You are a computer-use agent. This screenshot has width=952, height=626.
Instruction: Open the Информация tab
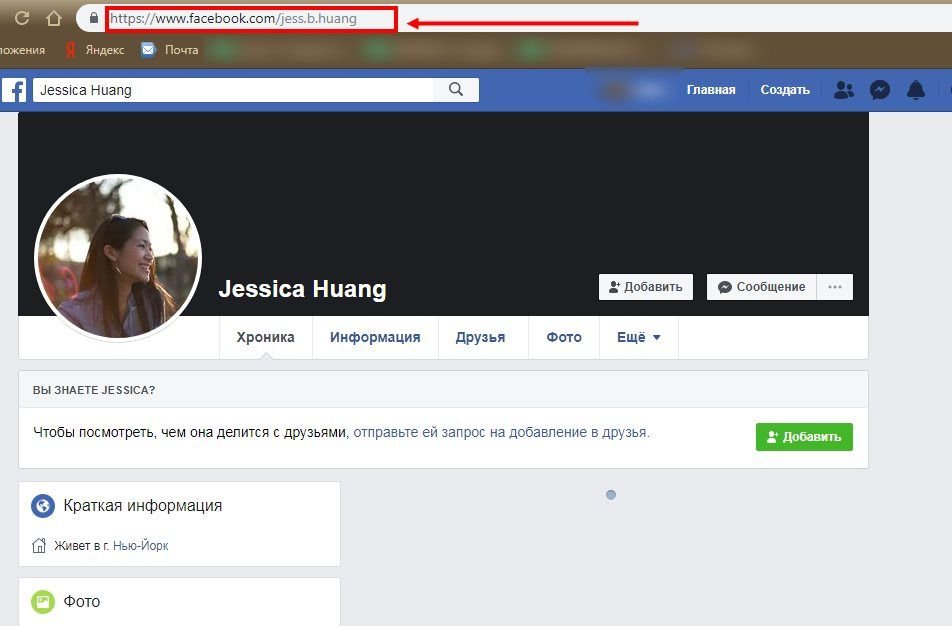[375, 337]
